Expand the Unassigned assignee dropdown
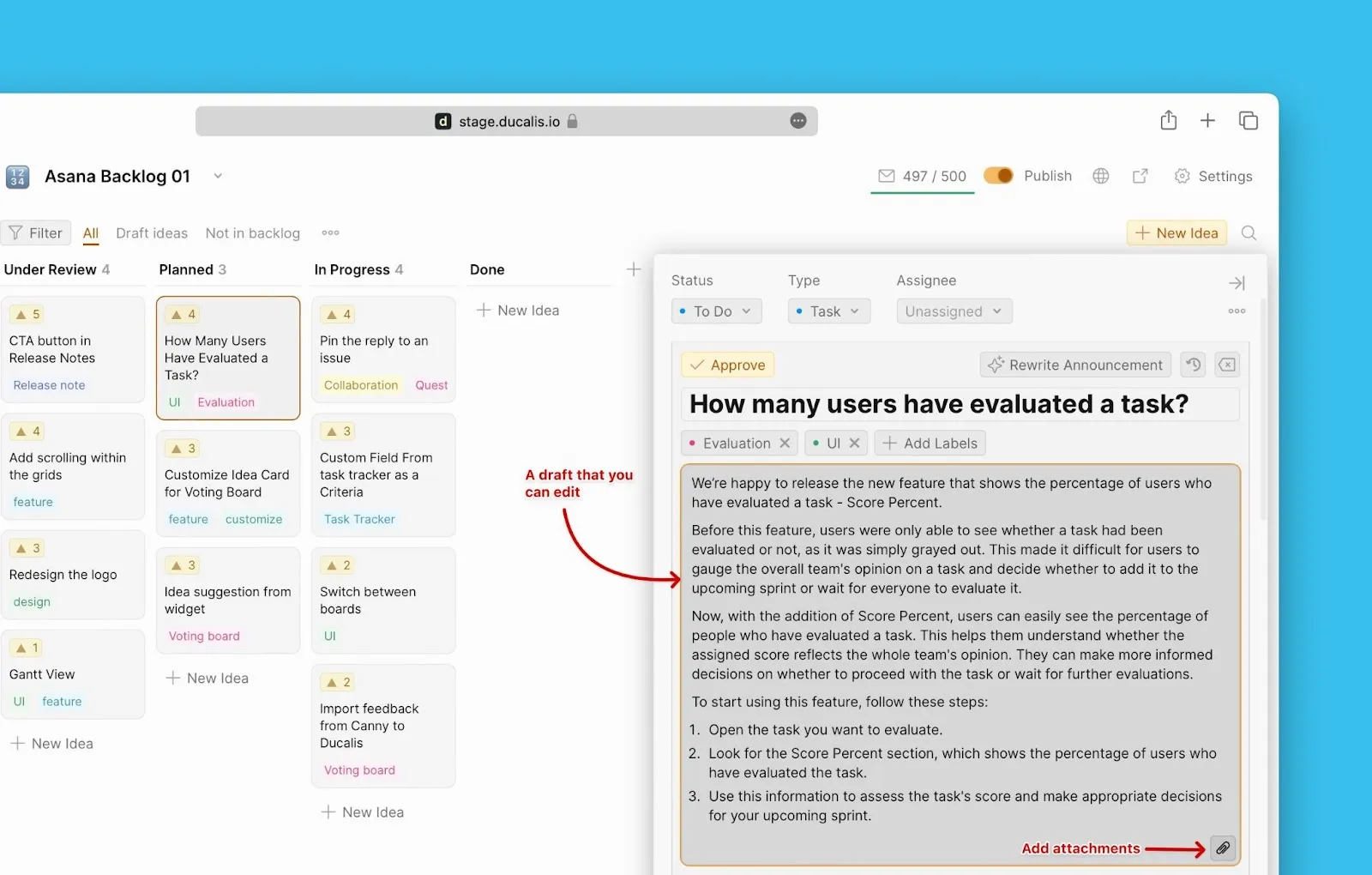This screenshot has width=1372, height=875. pyautogui.click(x=954, y=311)
